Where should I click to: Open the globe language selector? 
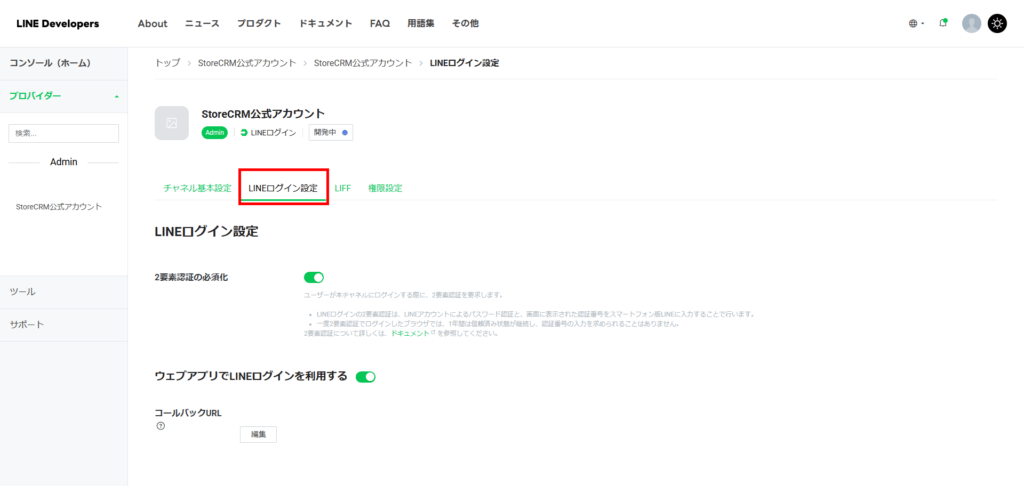(x=916, y=24)
